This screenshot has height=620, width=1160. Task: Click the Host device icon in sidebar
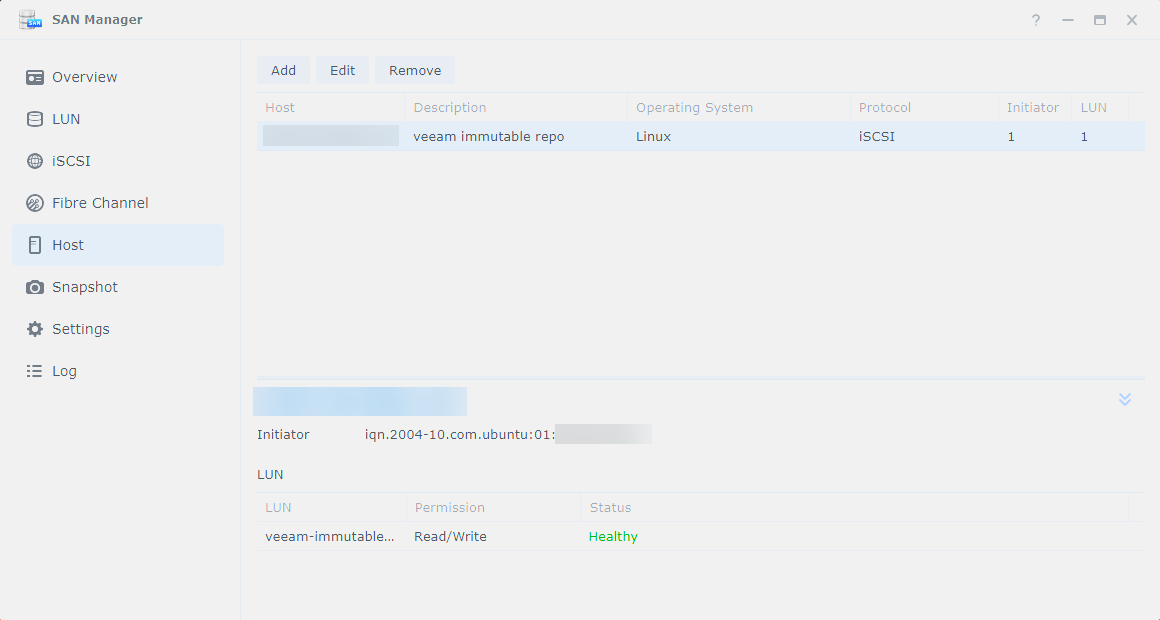tap(35, 245)
